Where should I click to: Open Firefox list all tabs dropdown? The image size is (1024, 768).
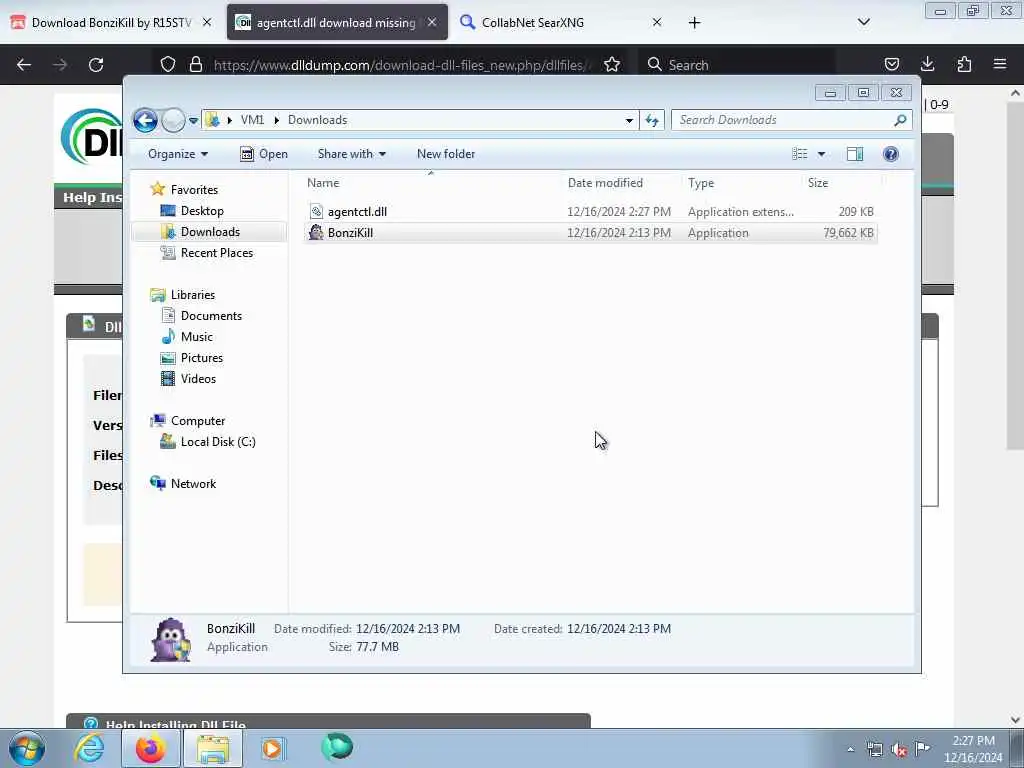863,22
